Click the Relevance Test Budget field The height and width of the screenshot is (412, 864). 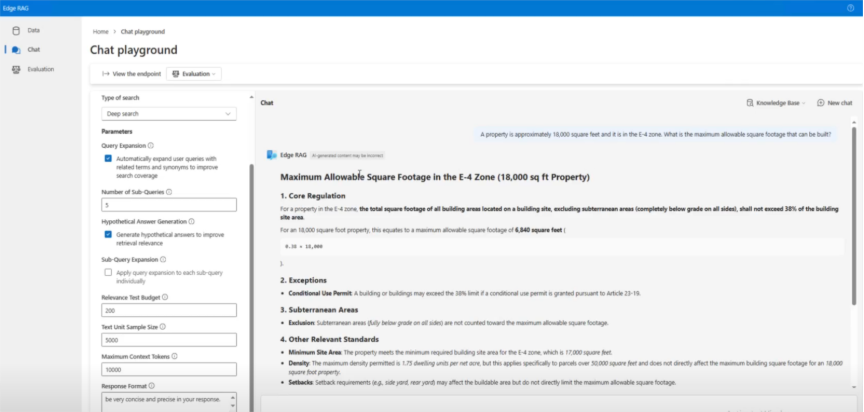click(x=169, y=311)
